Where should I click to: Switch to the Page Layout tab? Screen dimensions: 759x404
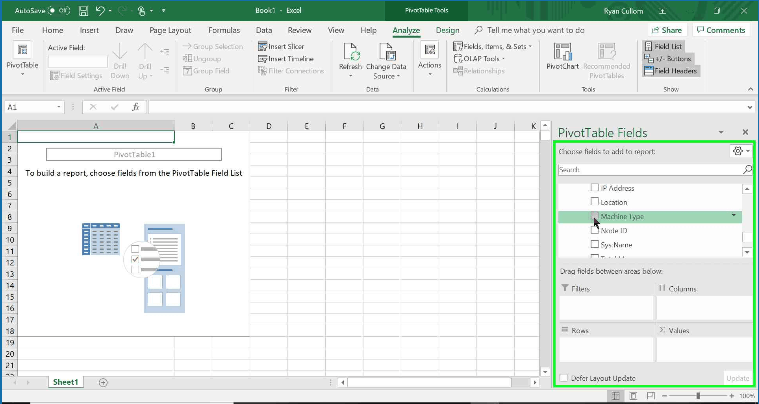tap(170, 30)
